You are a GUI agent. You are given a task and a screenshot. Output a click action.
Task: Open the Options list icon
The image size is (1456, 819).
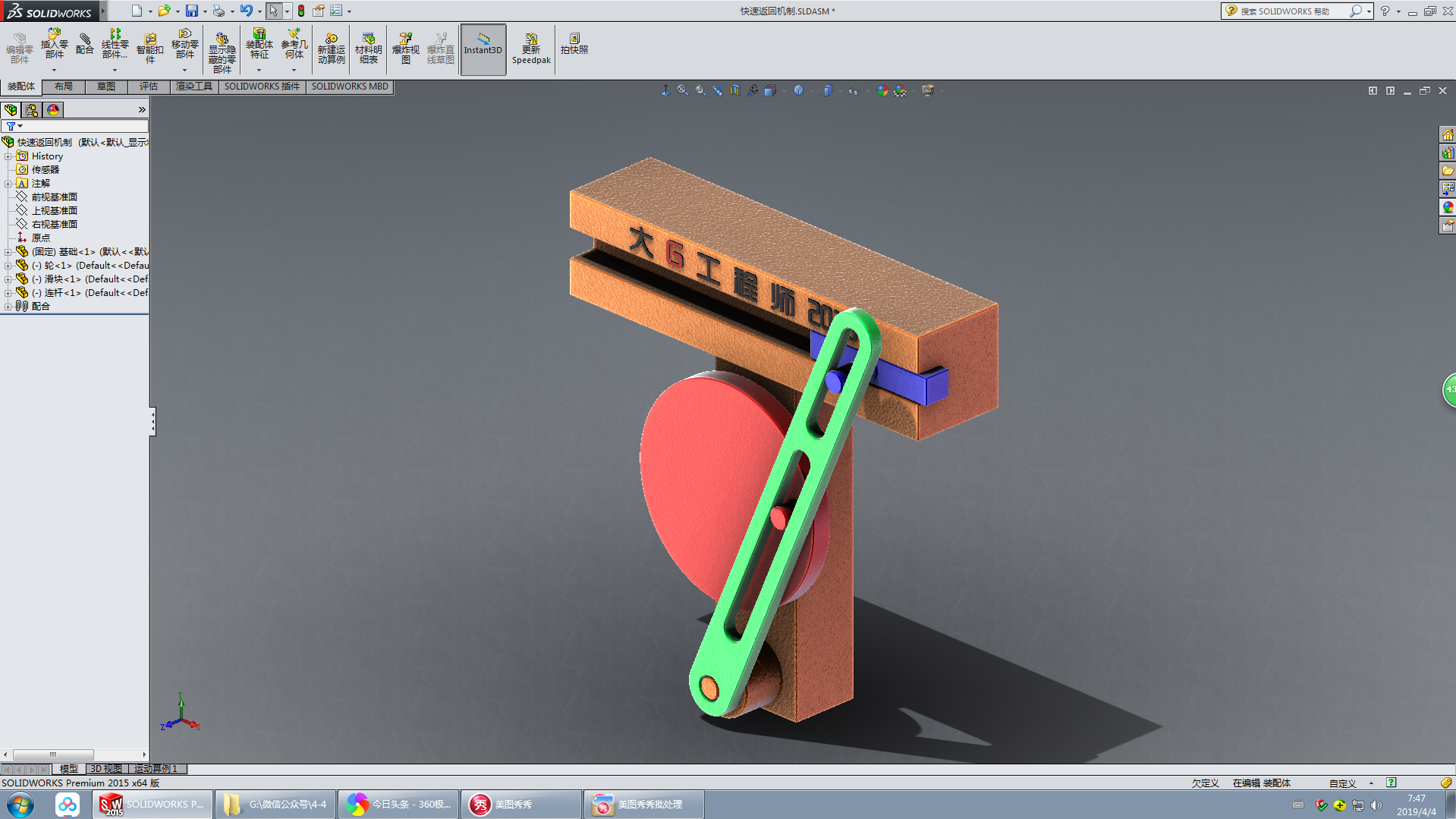[336, 11]
